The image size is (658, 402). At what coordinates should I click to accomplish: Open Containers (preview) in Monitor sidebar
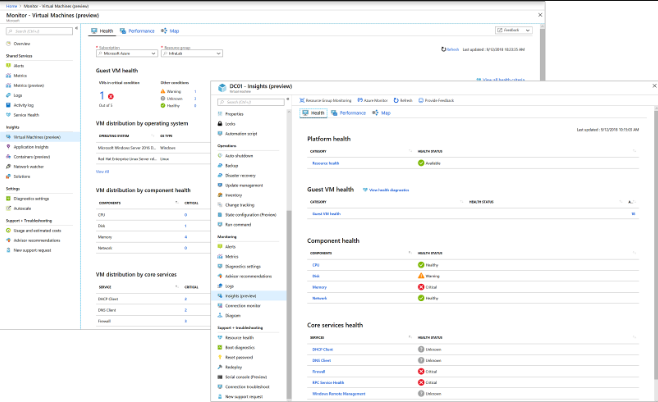[32, 157]
